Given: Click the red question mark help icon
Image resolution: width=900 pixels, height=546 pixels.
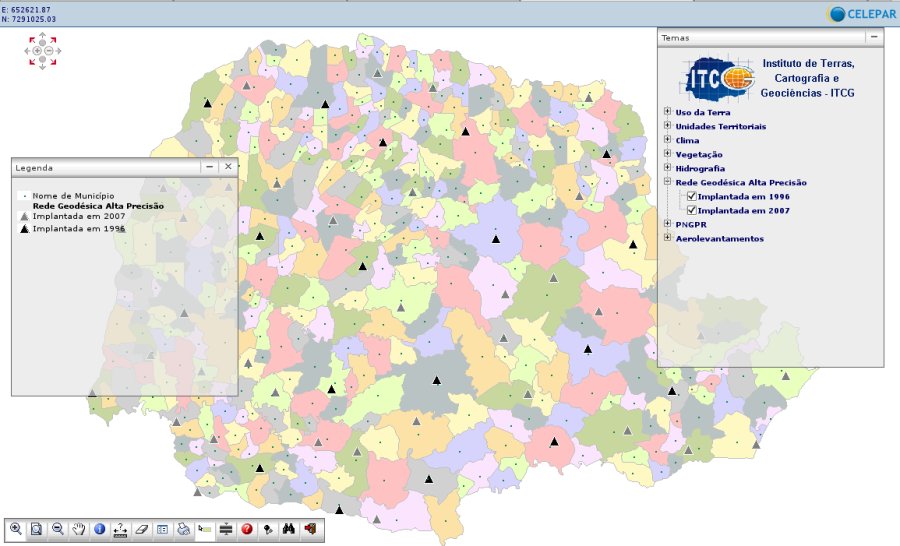Looking at the screenshot, I should coord(246,529).
